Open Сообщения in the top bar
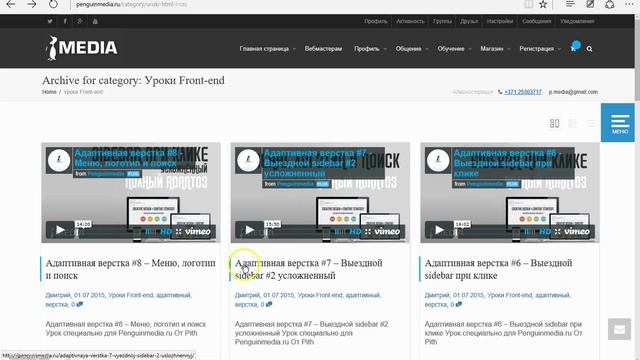 (537, 21)
